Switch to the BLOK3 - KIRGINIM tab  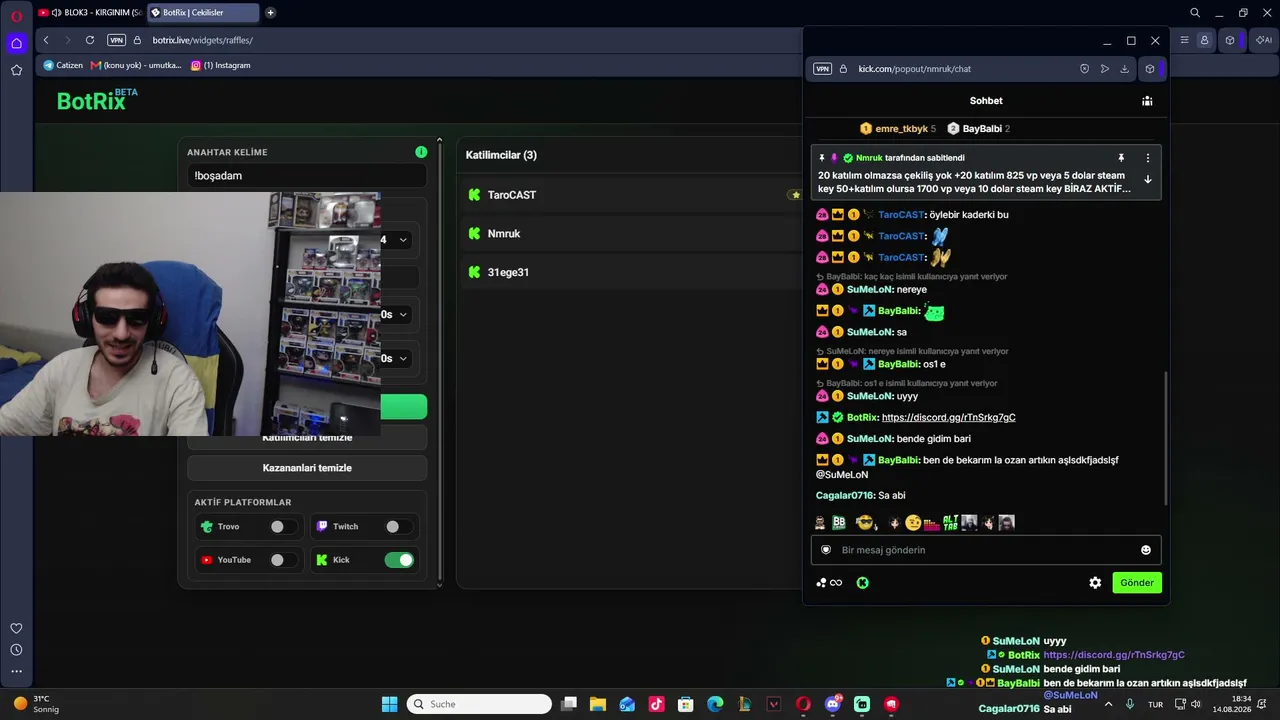tap(90, 13)
